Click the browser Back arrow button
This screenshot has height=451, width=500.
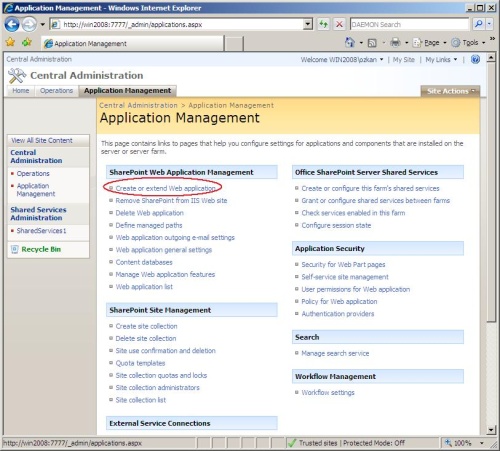point(12,24)
